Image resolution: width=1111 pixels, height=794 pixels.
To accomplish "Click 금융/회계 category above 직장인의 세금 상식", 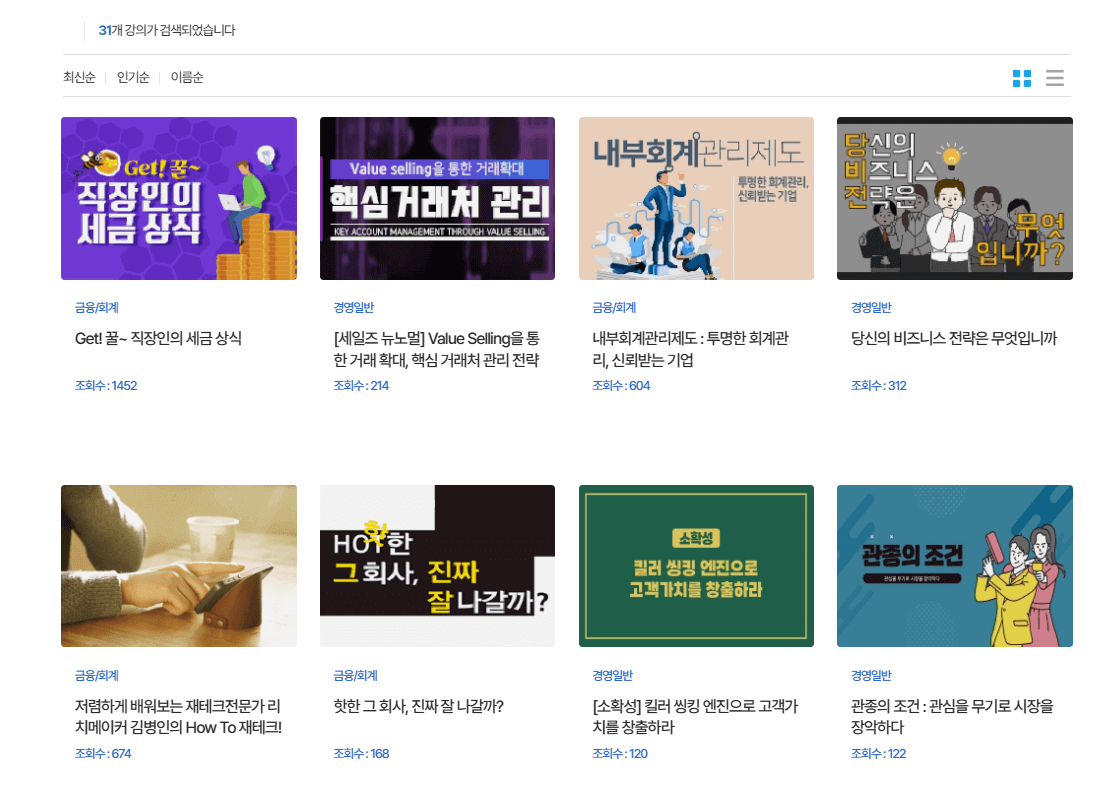I will pyautogui.click(x=97, y=307).
